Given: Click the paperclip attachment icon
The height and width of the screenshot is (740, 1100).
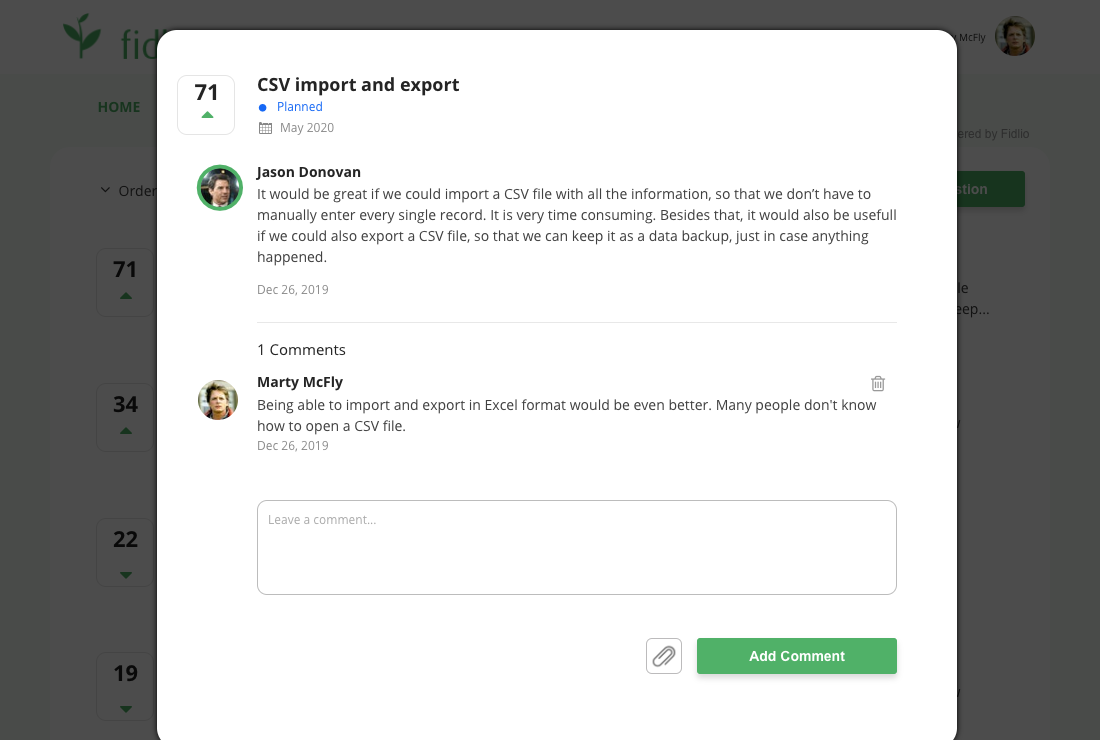Looking at the screenshot, I should point(664,656).
